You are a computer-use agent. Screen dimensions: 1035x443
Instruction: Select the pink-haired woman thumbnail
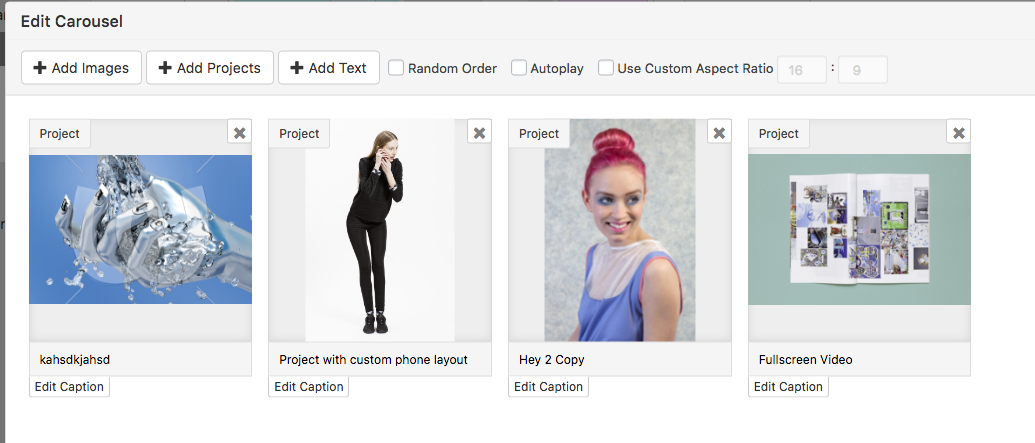pyautogui.click(x=620, y=230)
